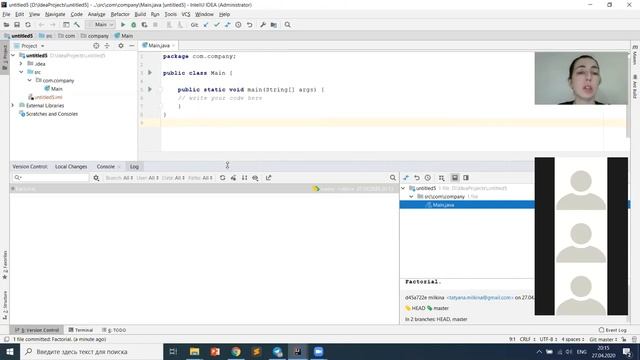Open Settings via the wrench icon
640x360 pixels.
click(x=263, y=25)
